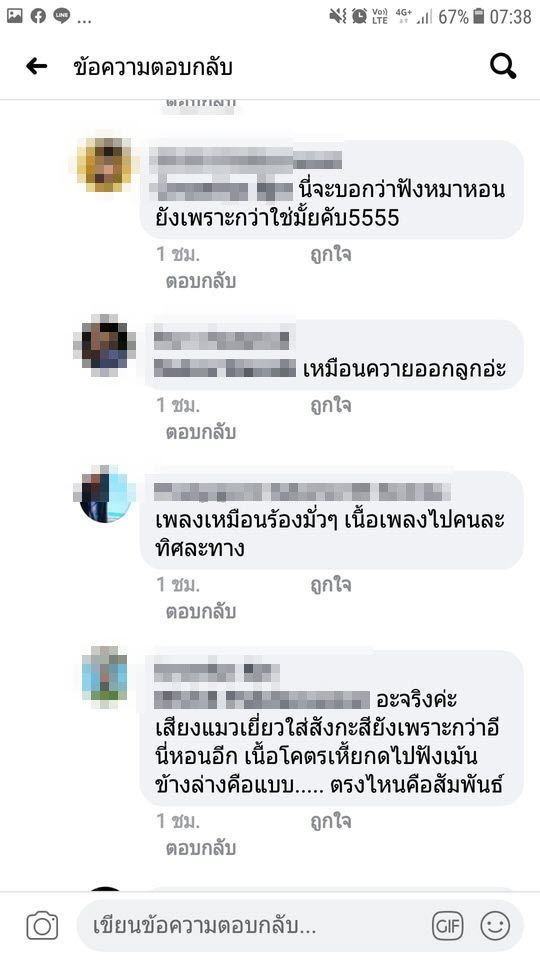
Task: Open profile picture of หมาหอน commenter
Action: coord(105,164)
